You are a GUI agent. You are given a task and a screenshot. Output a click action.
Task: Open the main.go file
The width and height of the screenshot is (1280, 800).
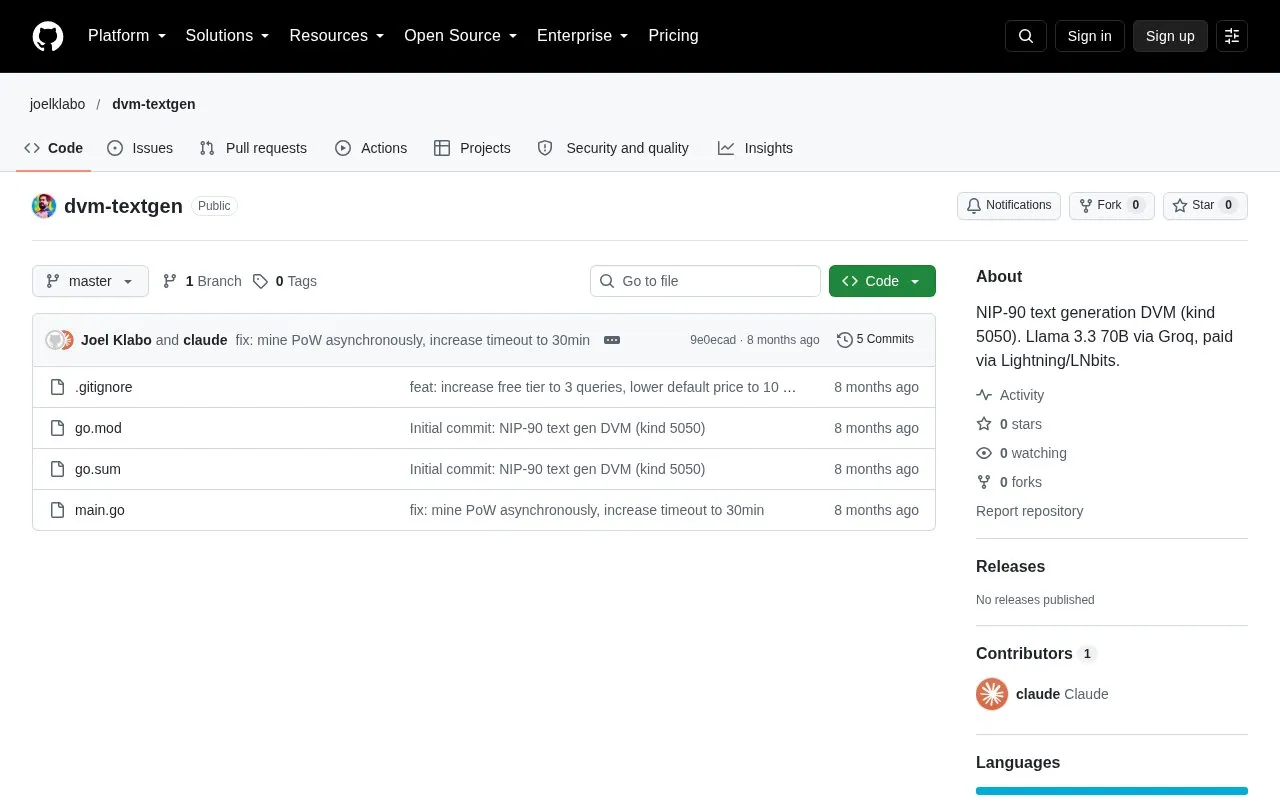100,510
